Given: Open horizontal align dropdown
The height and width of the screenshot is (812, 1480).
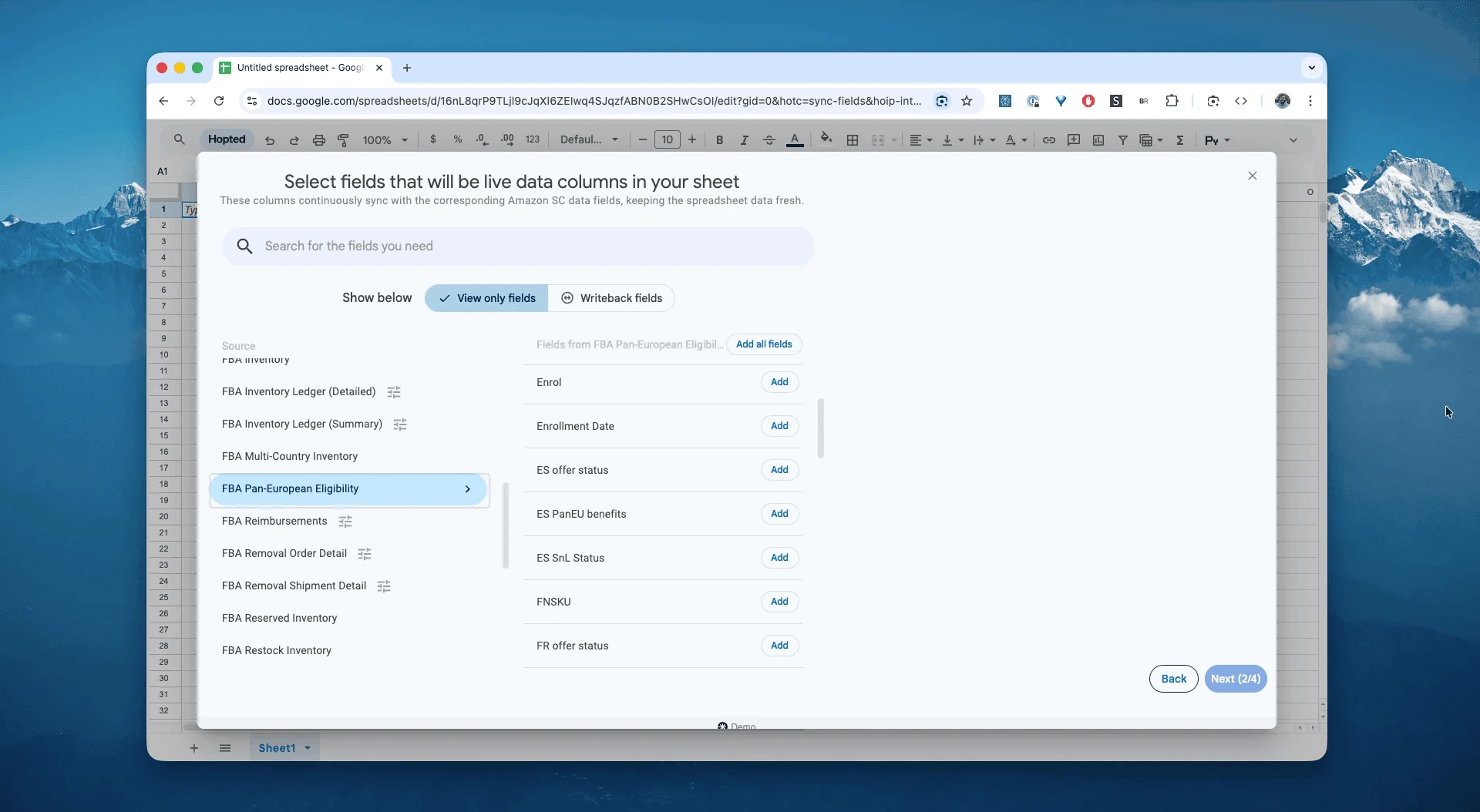Looking at the screenshot, I should click(920, 140).
